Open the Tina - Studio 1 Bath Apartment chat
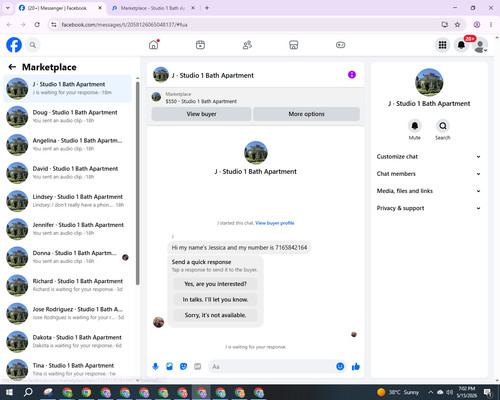 click(x=67, y=369)
